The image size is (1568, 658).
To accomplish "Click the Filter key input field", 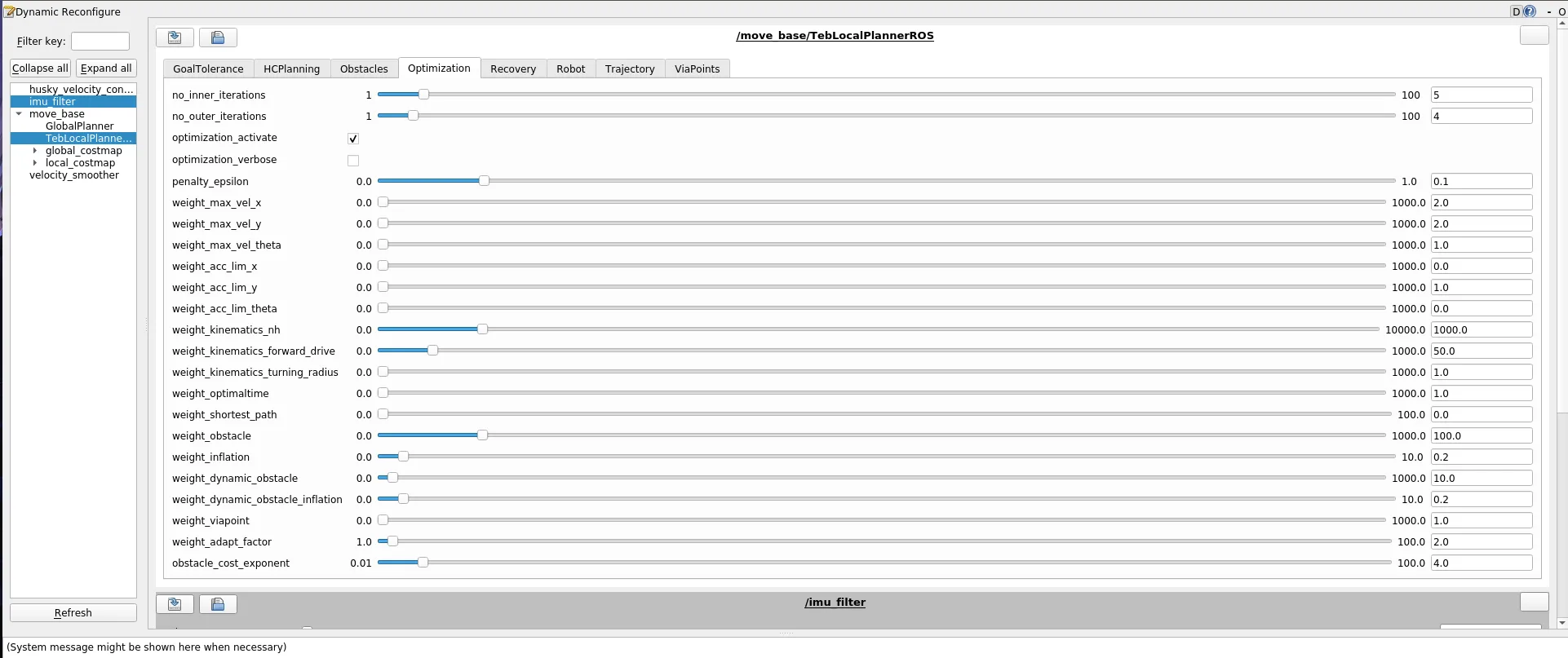I will point(100,42).
